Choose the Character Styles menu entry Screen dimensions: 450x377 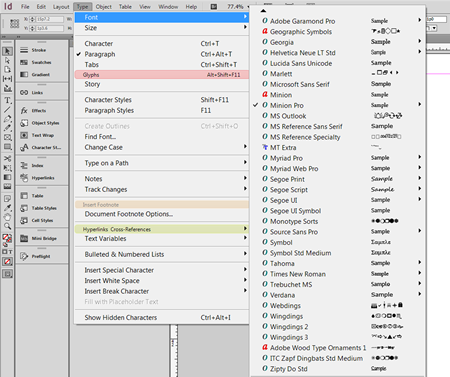coord(162,100)
